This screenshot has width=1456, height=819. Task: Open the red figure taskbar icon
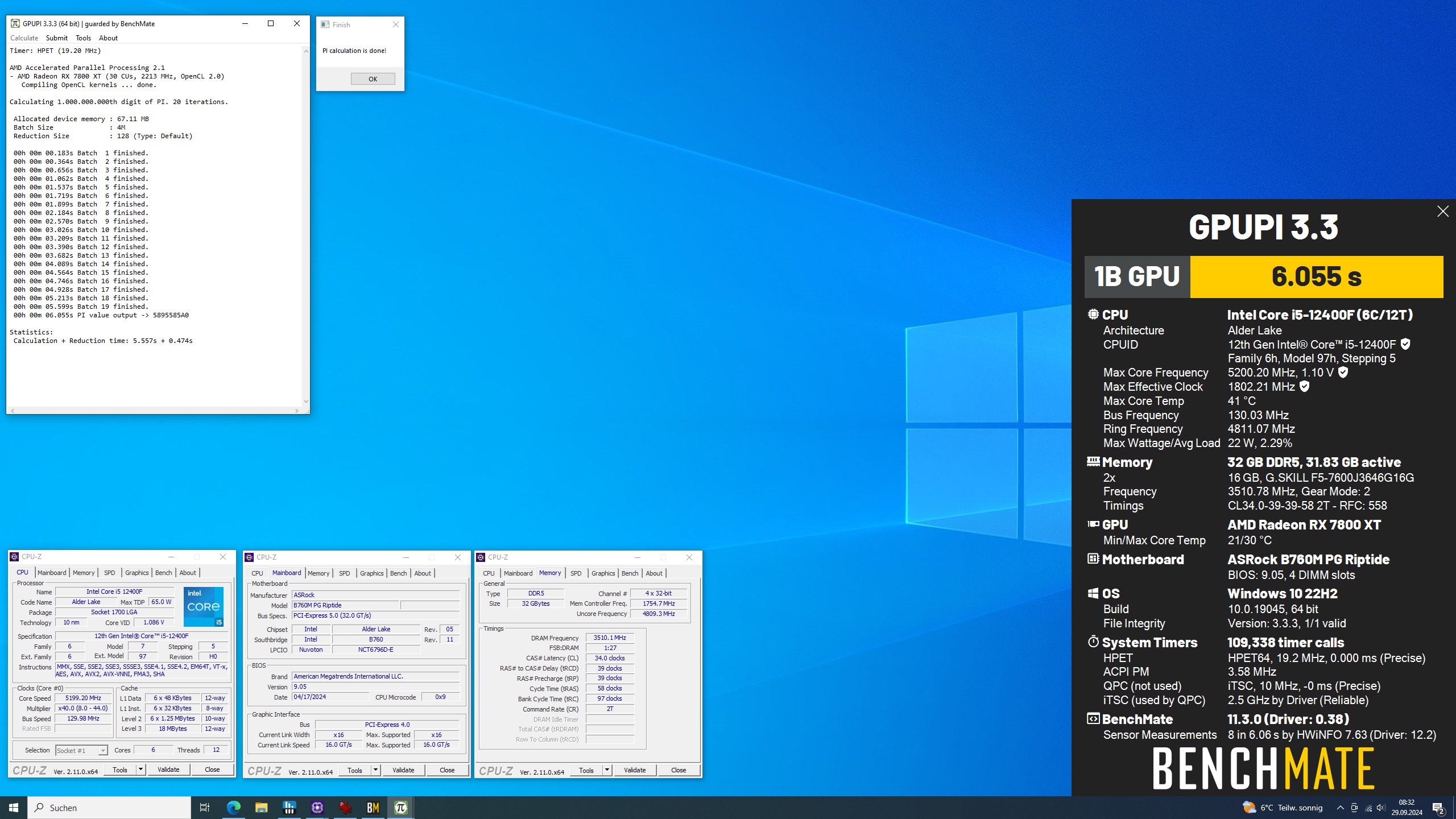(345, 808)
